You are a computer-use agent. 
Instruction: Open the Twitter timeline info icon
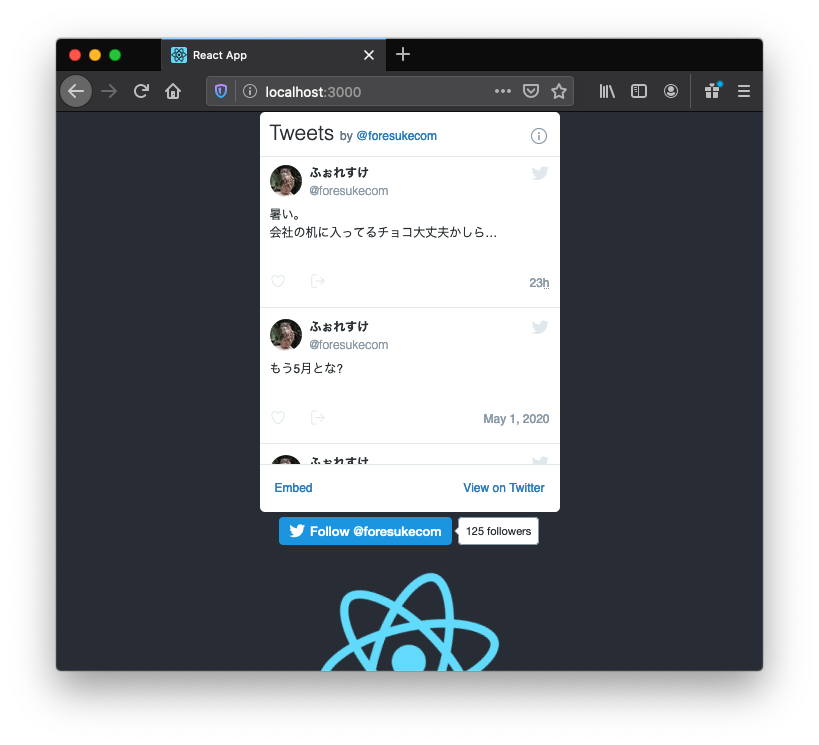point(538,136)
